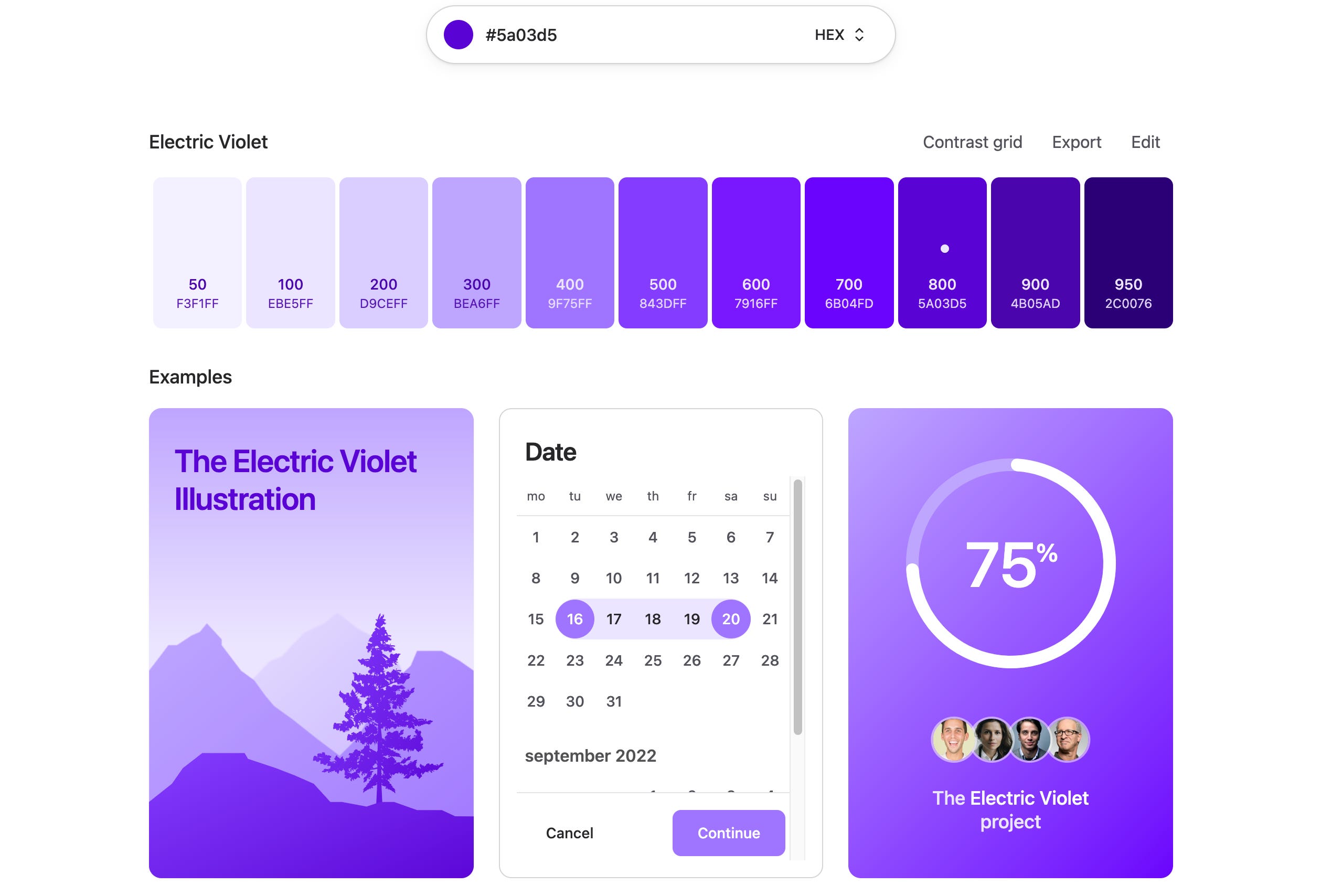Screen dimensions: 1342x896
Task: Click the up-down chevron next to HEX
Action: (x=859, y=35)
